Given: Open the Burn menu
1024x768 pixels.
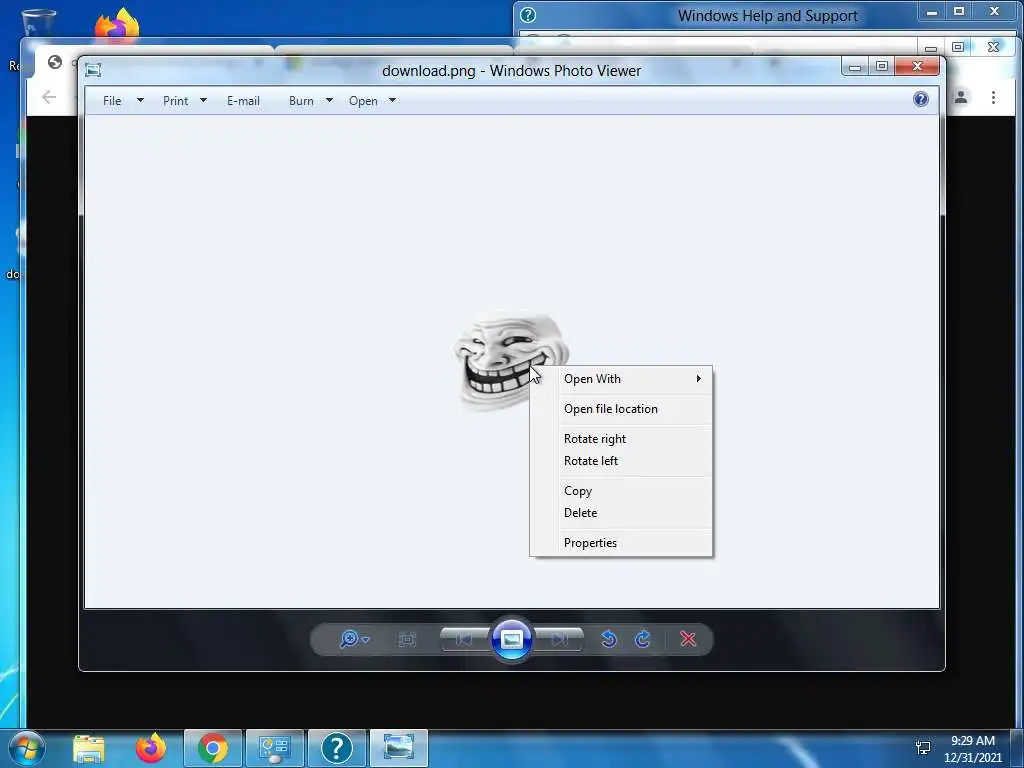Looking at the screenshot, I should (301, 101).
